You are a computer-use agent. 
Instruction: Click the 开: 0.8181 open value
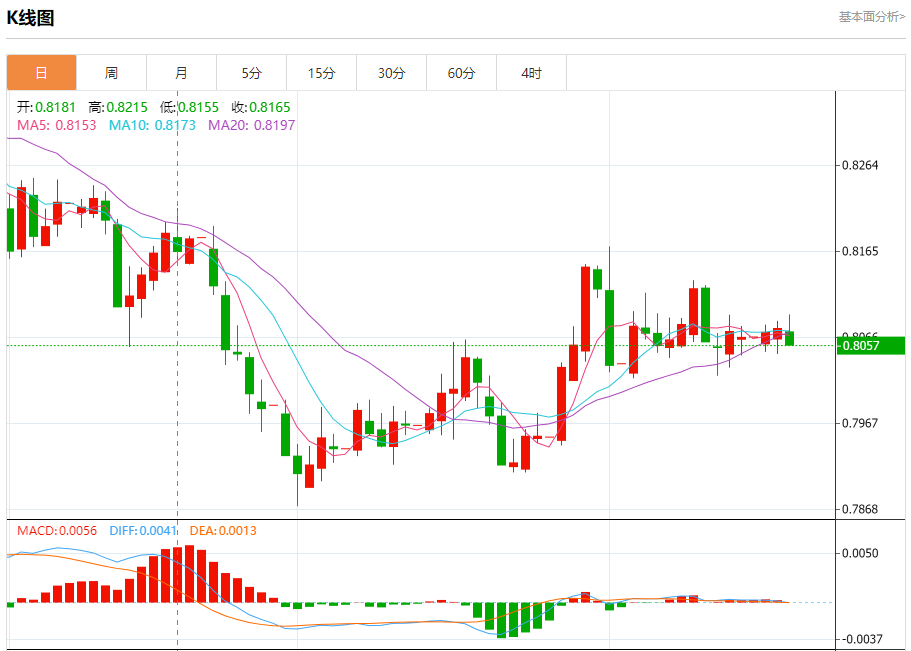[46, 107]
